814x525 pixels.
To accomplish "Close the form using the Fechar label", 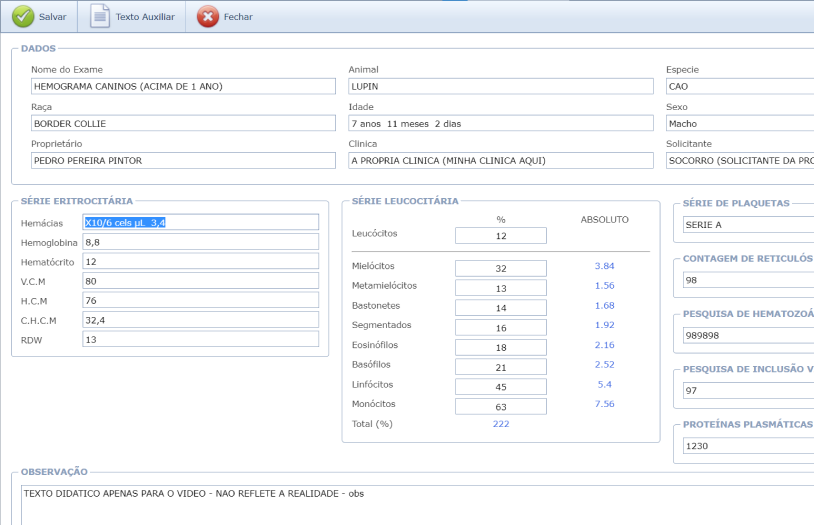I will click(x=238, y=17).
